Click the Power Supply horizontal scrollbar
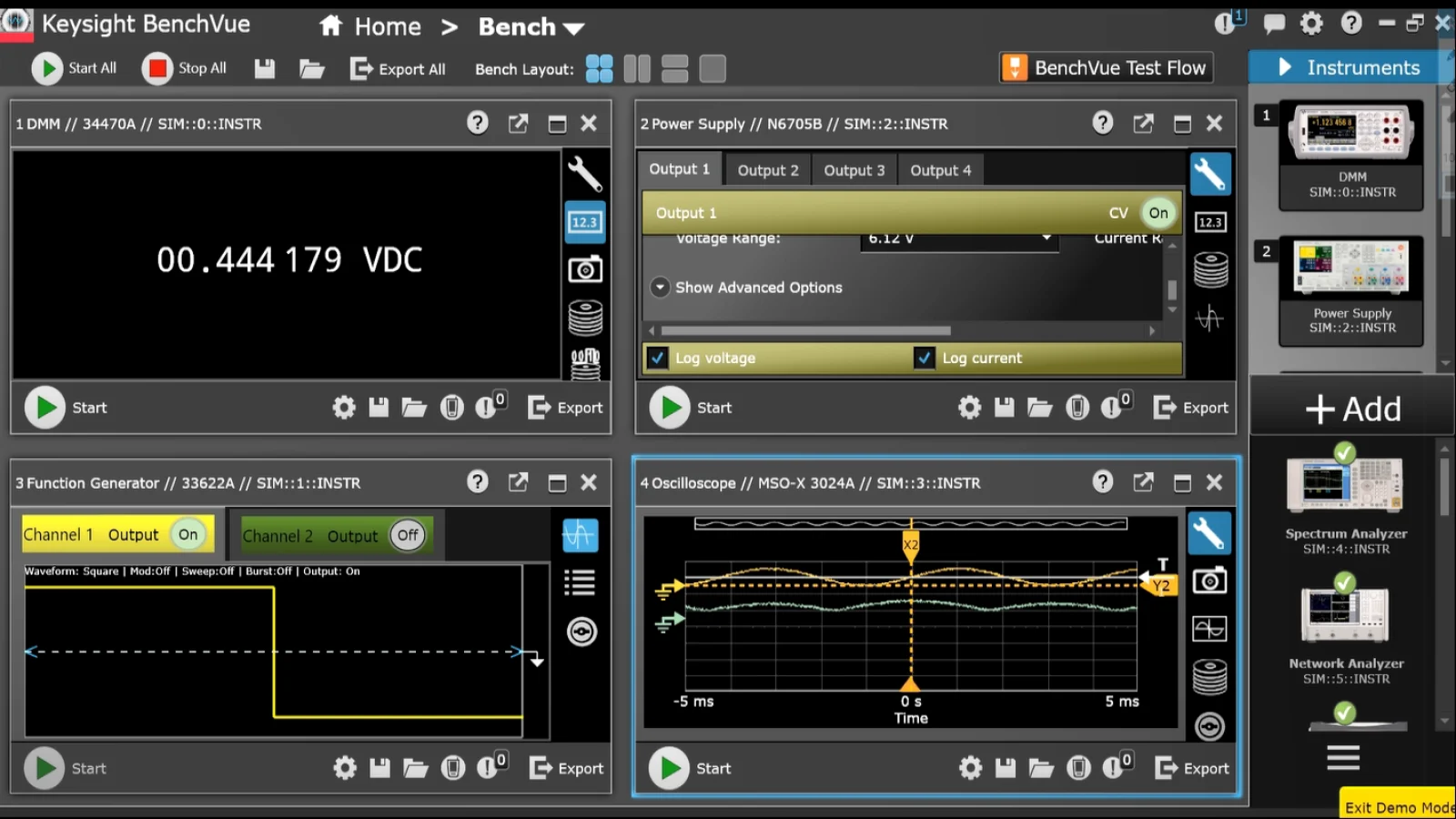This screenshot has width=1456, height=819. (806, 330)
